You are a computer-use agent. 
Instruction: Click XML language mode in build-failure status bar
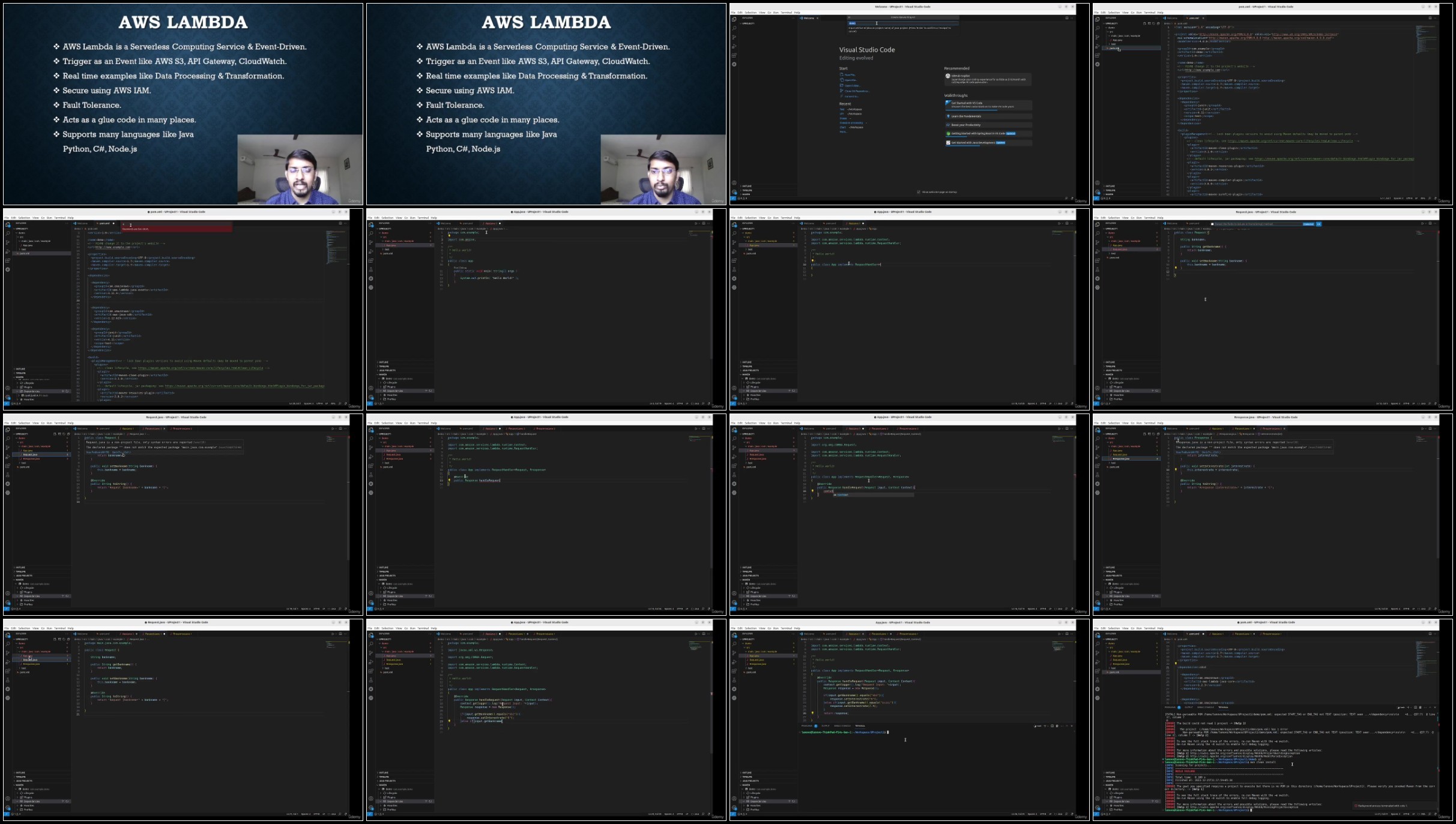click(1423, 814)
